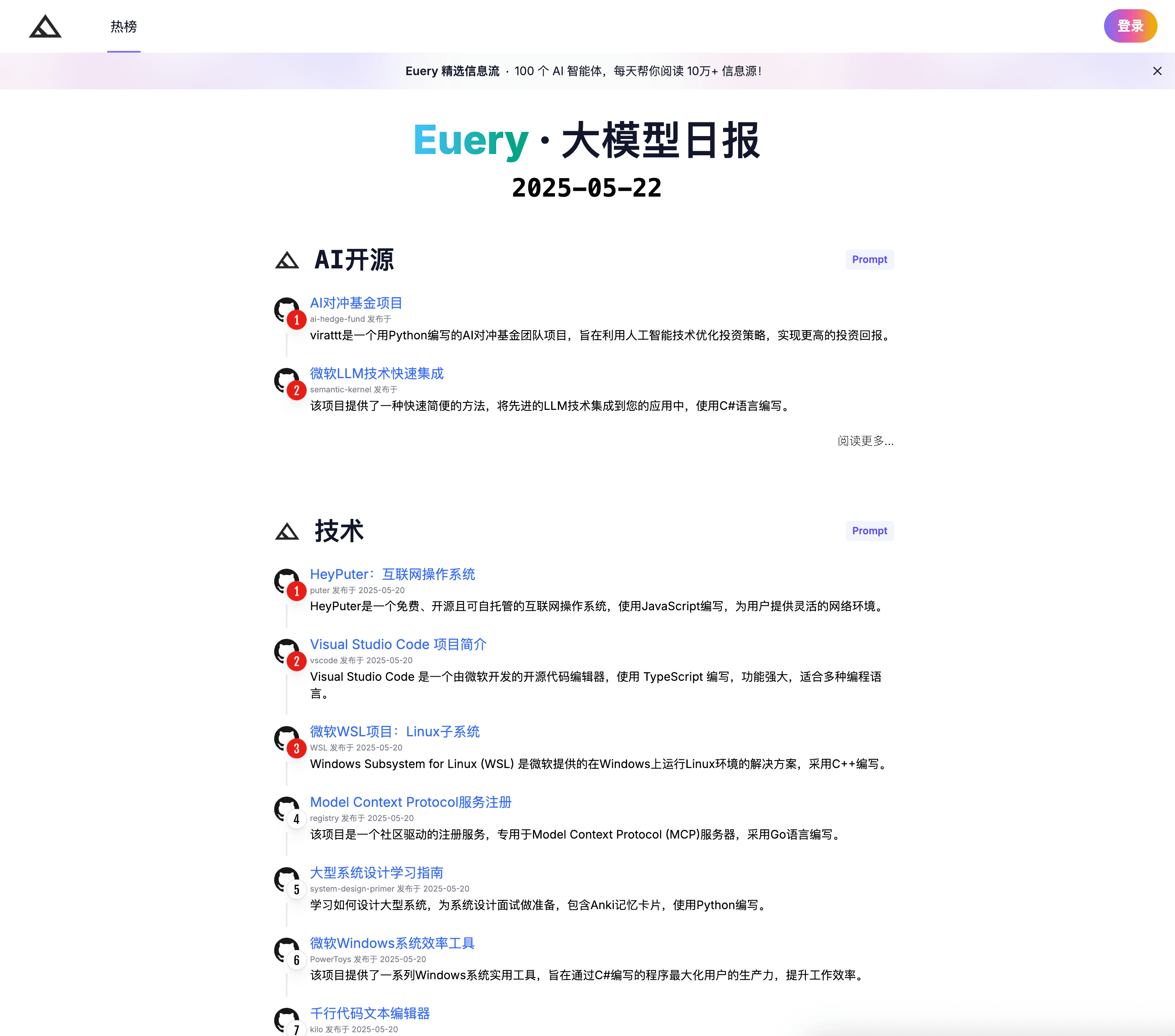Click vscode 发布于 2025-05-20 text
Image resolution: width=1175 pixels, height=1036 pixels.
click(361, 661)
